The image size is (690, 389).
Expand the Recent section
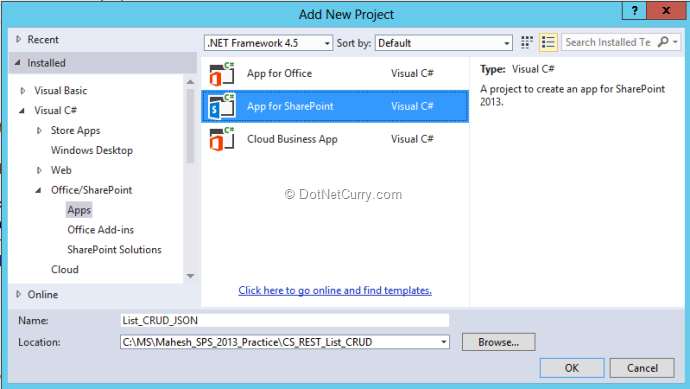[18, 39]
